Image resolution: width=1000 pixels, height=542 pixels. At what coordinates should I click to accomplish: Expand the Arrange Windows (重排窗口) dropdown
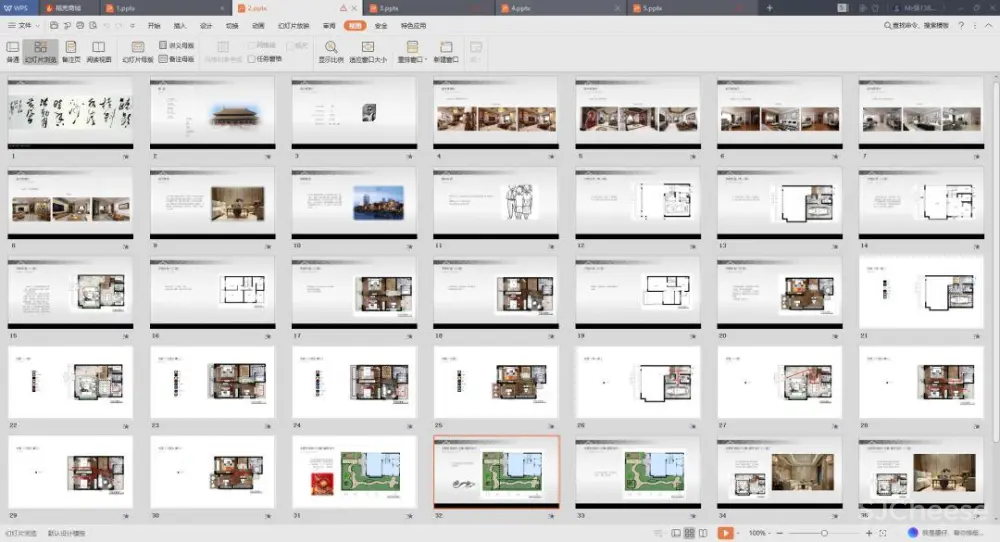(412, 51)
